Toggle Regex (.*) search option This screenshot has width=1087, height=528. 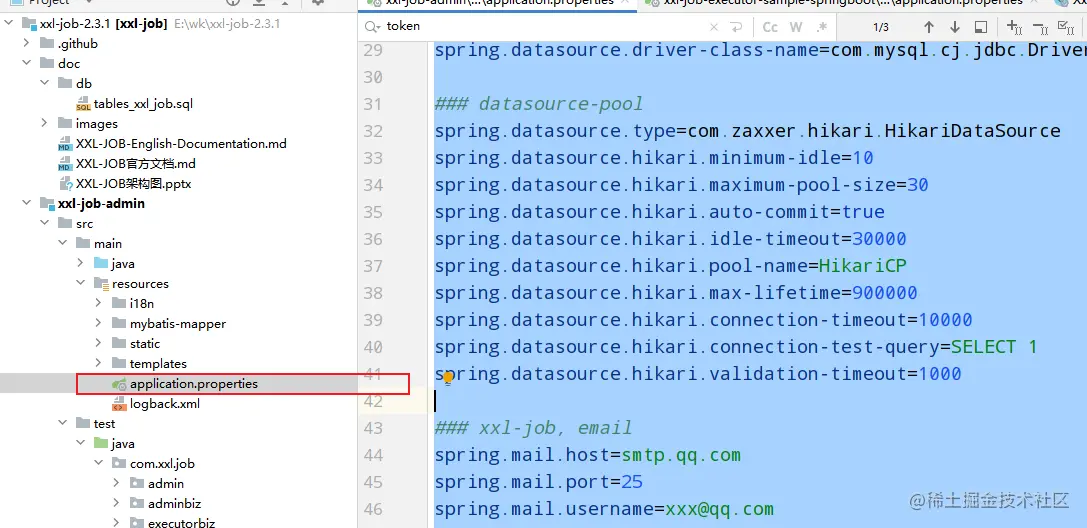[821, 27]
